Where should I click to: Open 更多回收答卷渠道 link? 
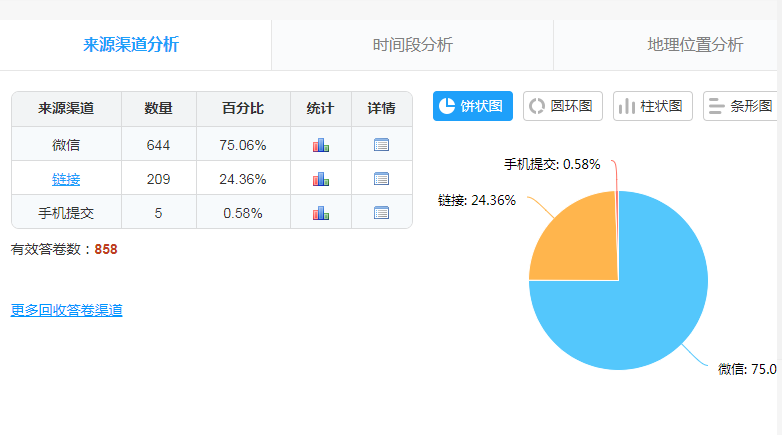click(67, 310)
